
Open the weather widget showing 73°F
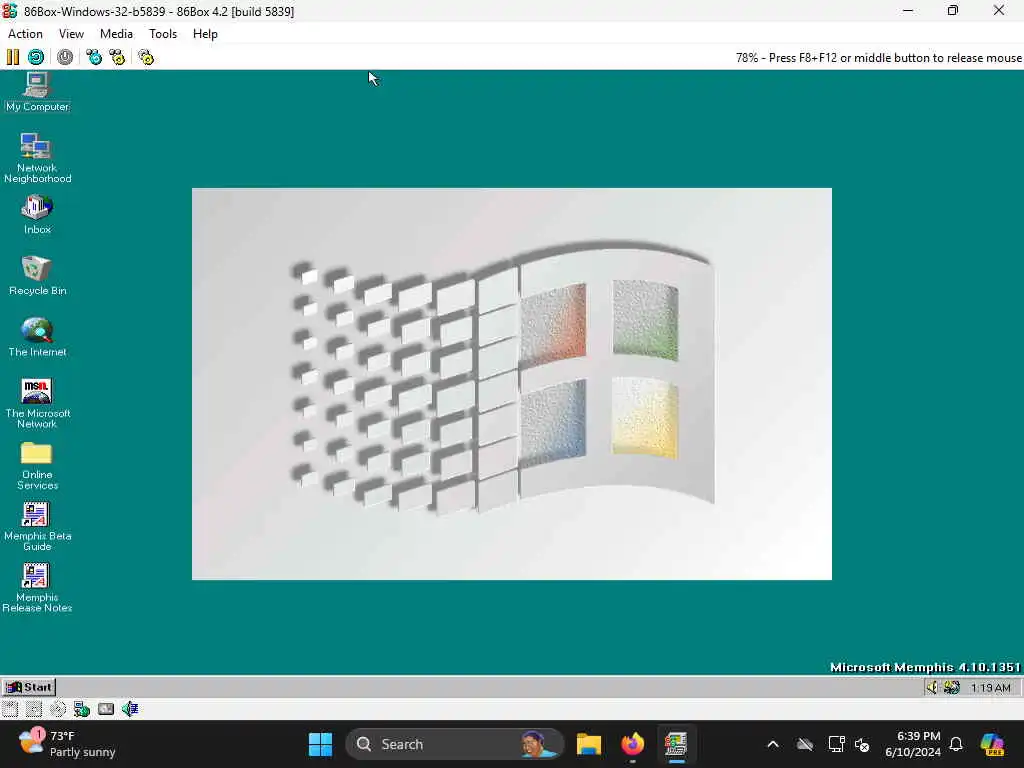(x=67, y=744)
